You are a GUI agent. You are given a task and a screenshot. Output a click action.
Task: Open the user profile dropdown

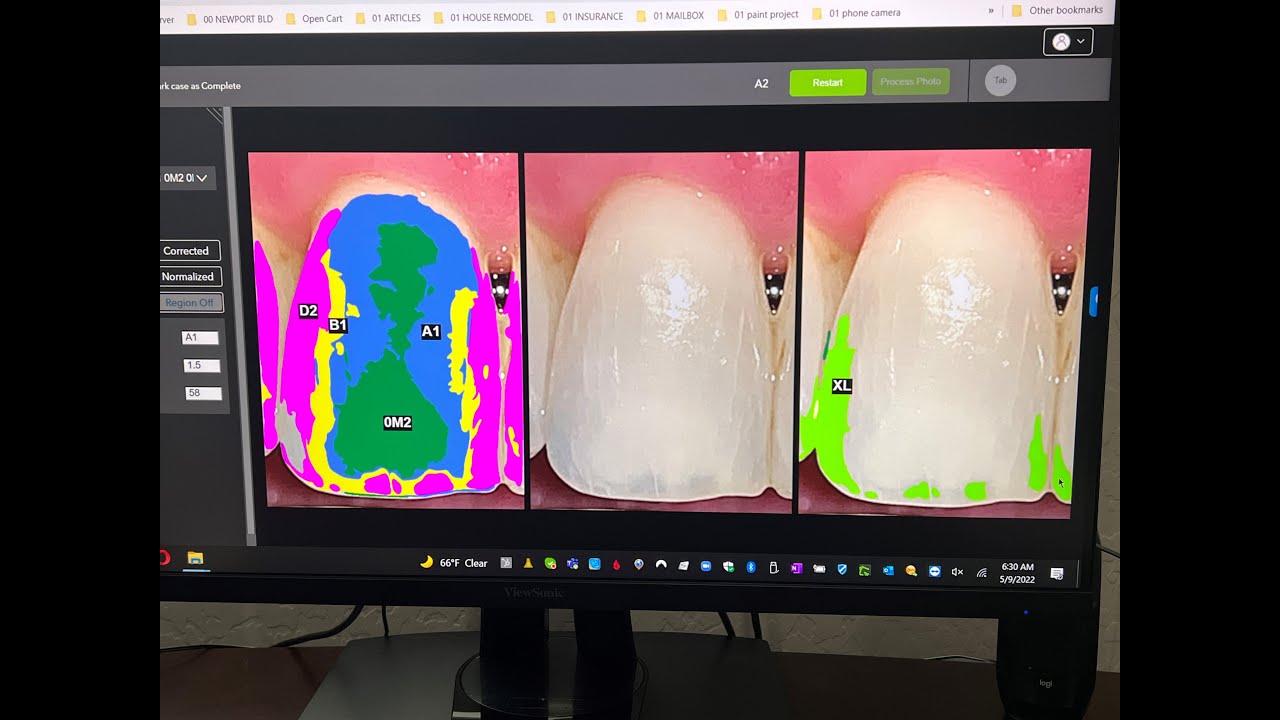click(x=1067, y=41)
